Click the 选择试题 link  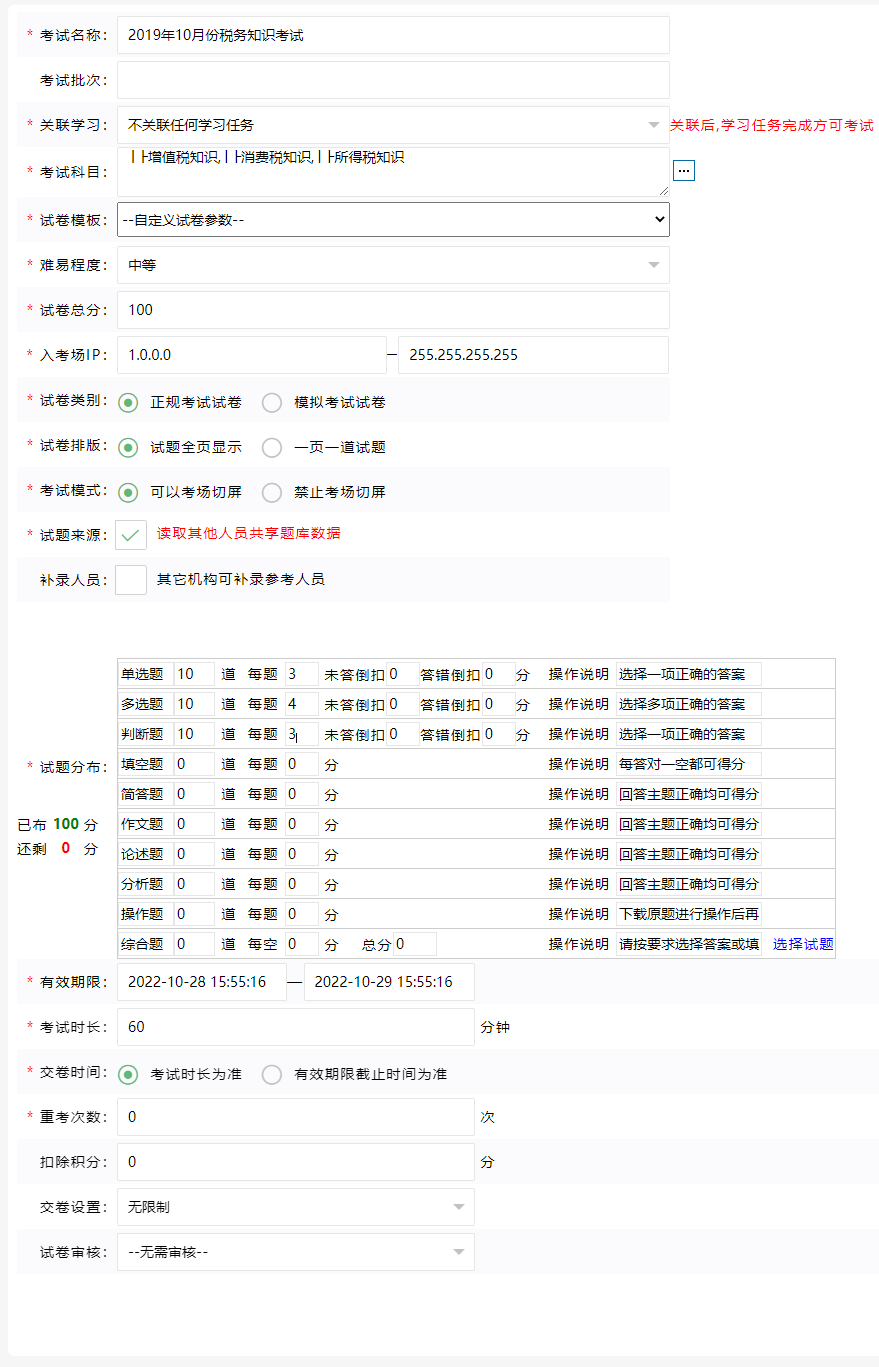pyautogui.click(x=803, y=944)
